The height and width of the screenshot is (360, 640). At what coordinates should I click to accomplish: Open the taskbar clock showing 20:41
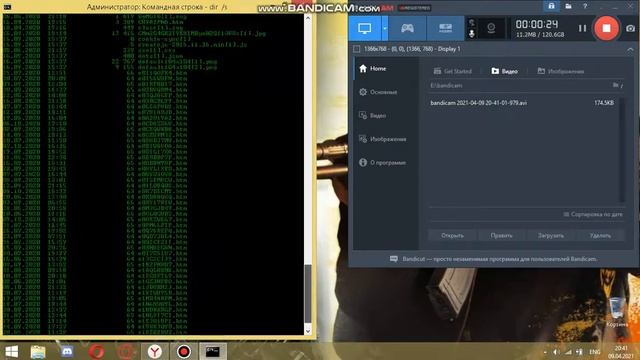coord(621,352)
